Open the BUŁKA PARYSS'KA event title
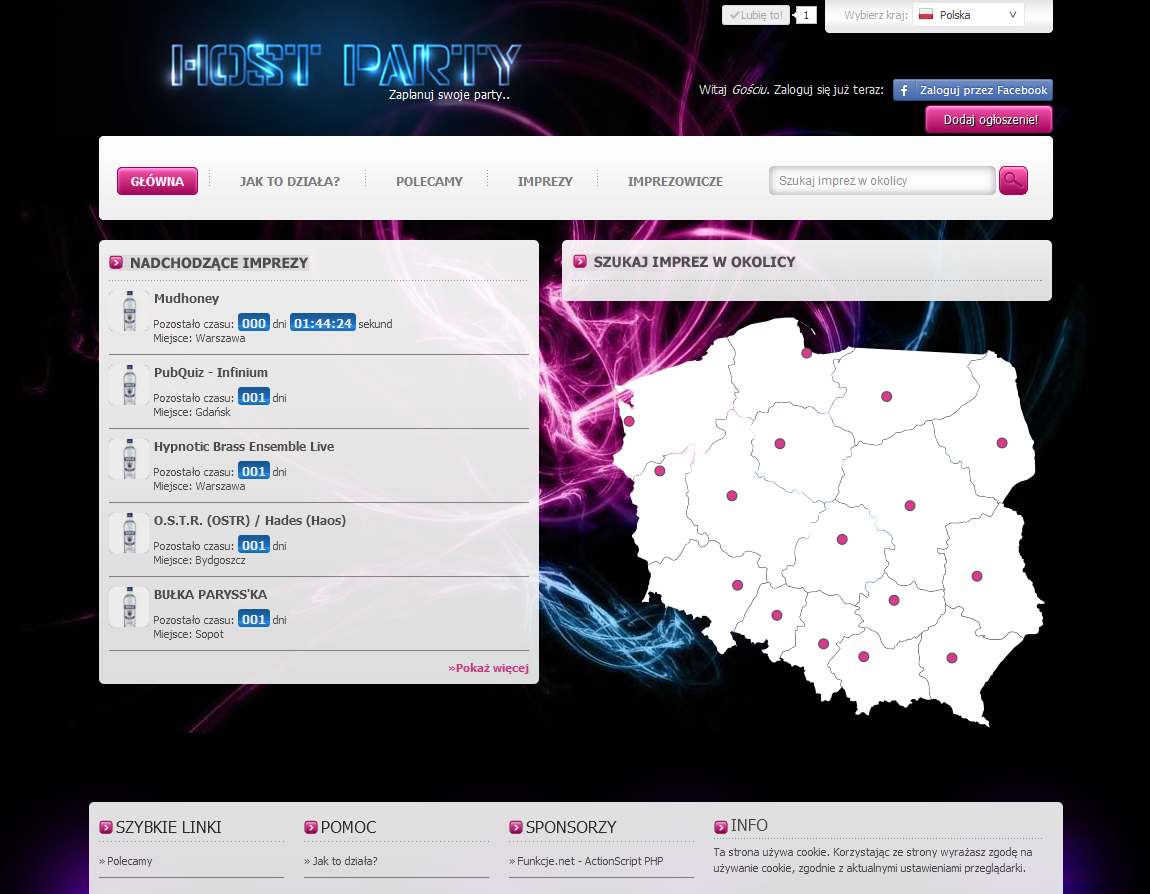Viewport: 1150px width, 894px height. 210,595
